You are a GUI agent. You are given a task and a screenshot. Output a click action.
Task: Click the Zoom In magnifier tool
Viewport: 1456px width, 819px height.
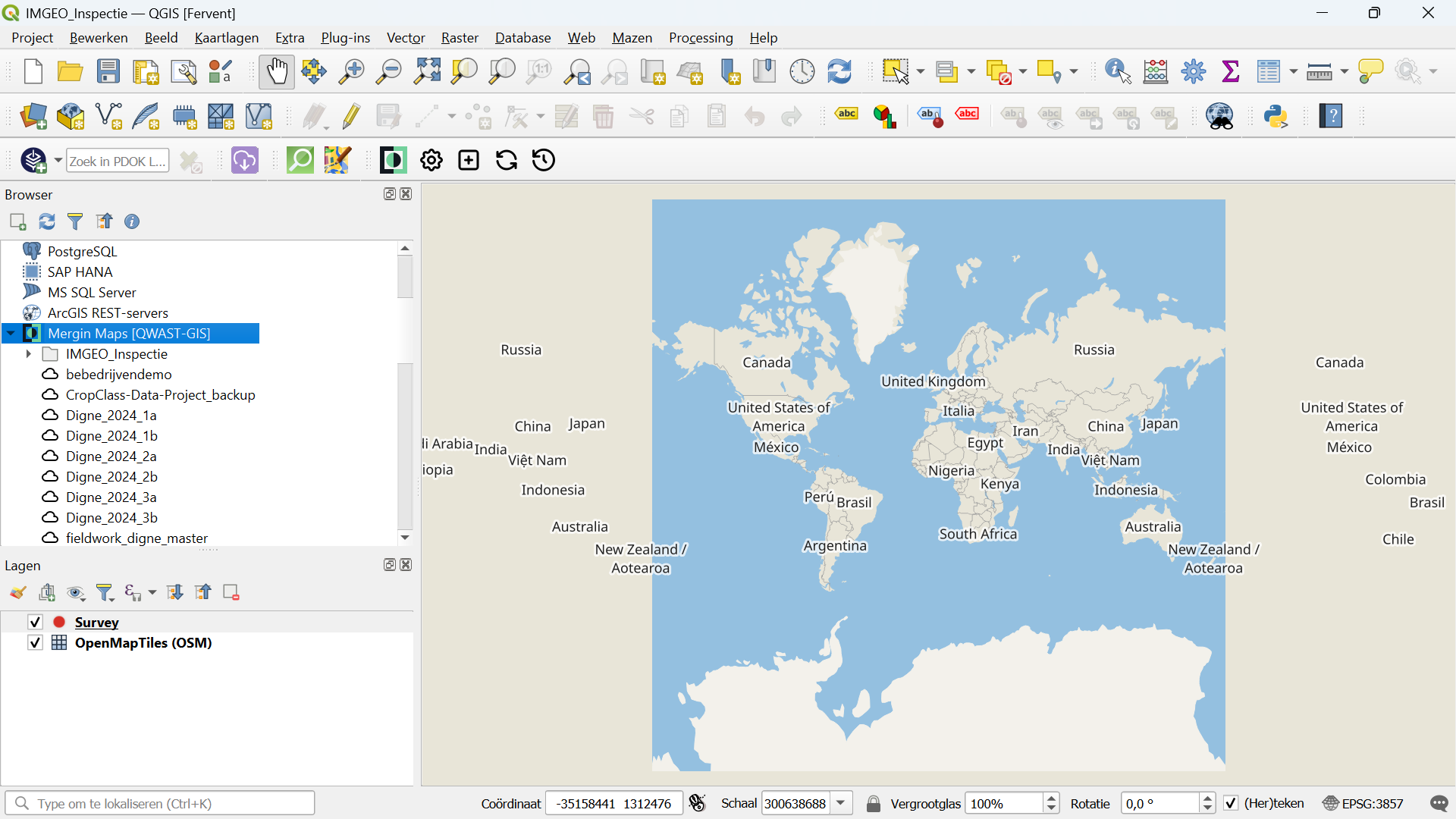pyautogui.click(x=351, y=72)
